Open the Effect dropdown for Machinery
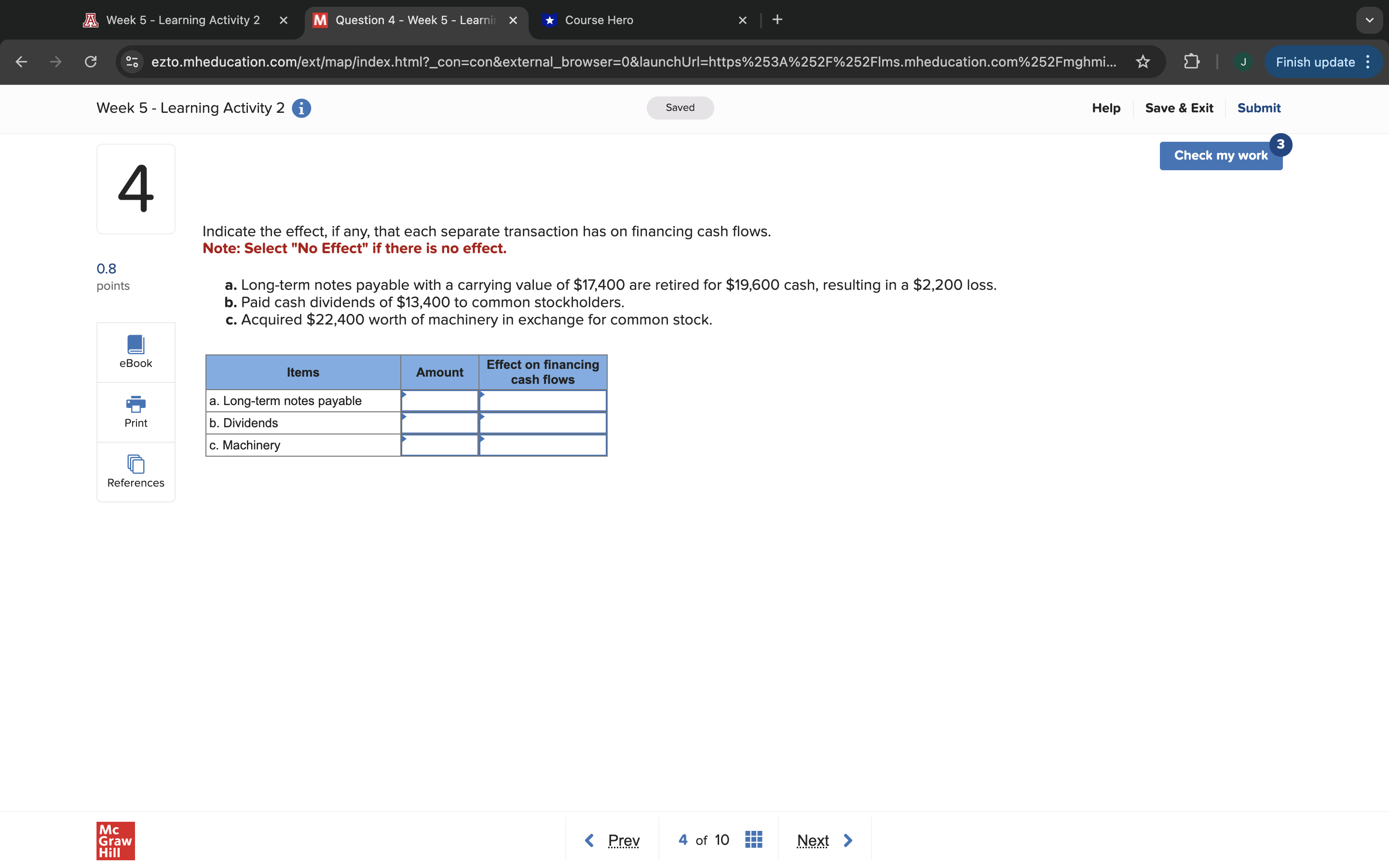Viewport: 1389px width, 868px height. (x=542, y=445)
